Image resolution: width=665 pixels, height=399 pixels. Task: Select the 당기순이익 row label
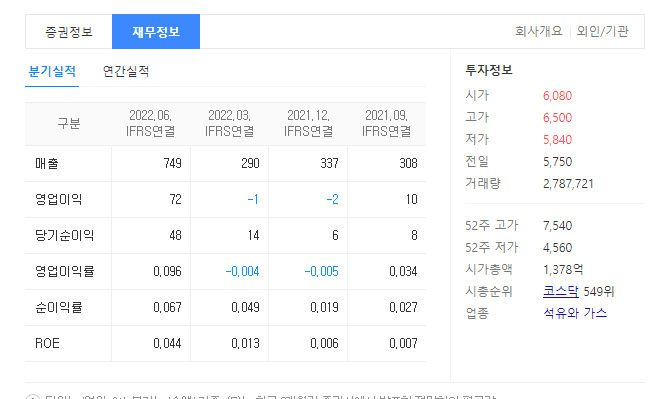point(64,235)
